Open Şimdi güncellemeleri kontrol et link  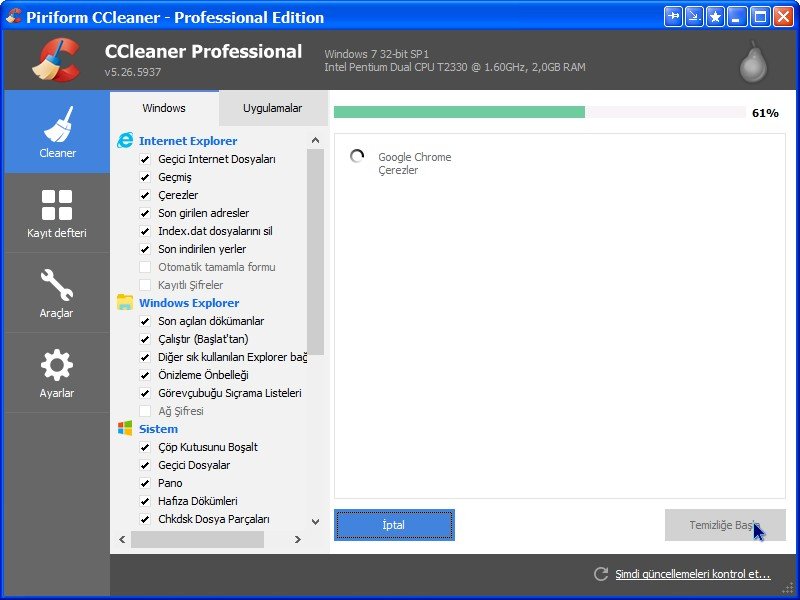tap(692, 574)
